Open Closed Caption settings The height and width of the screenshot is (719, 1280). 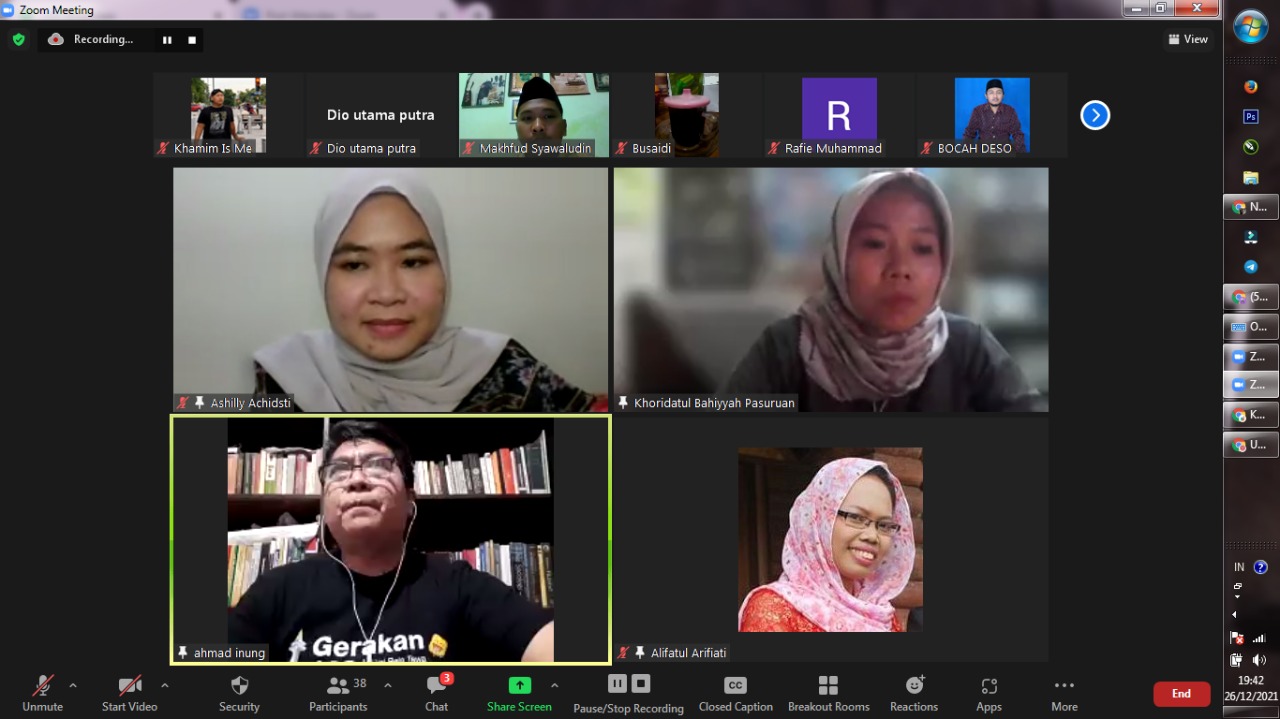pos(735,693)
